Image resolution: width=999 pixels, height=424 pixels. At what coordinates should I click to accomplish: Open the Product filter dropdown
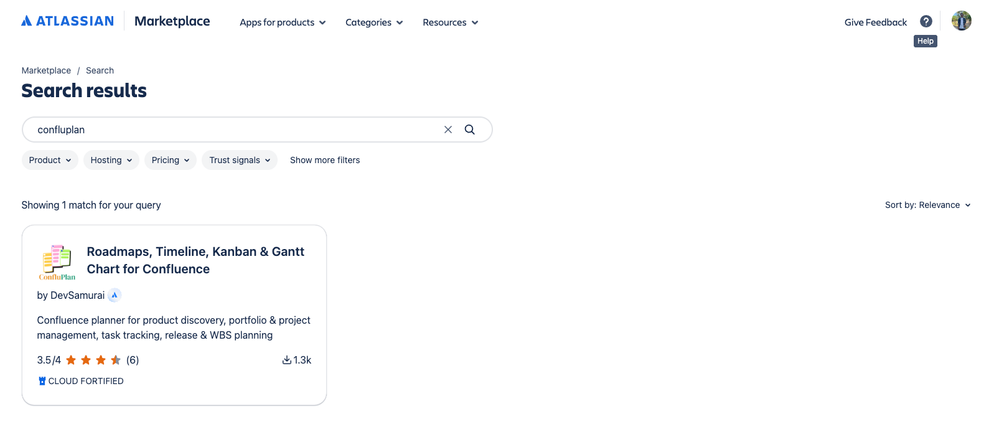[50, 160]
